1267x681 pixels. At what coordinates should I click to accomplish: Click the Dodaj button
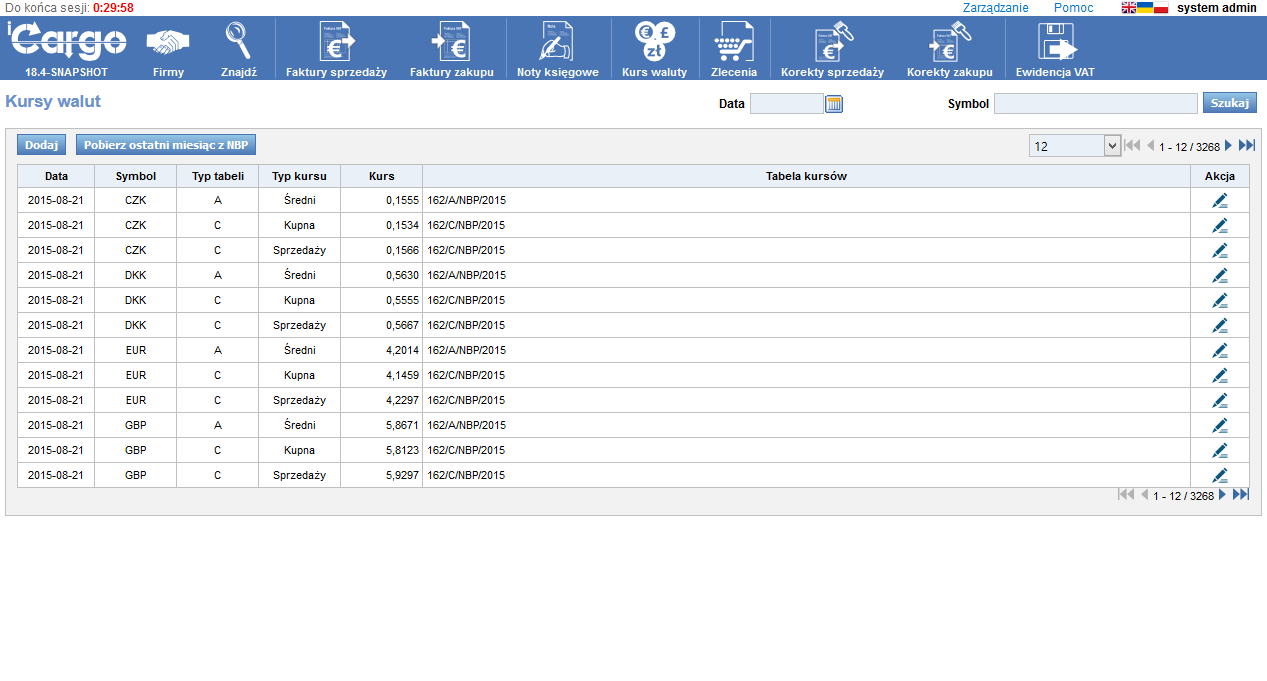point(41,145)
